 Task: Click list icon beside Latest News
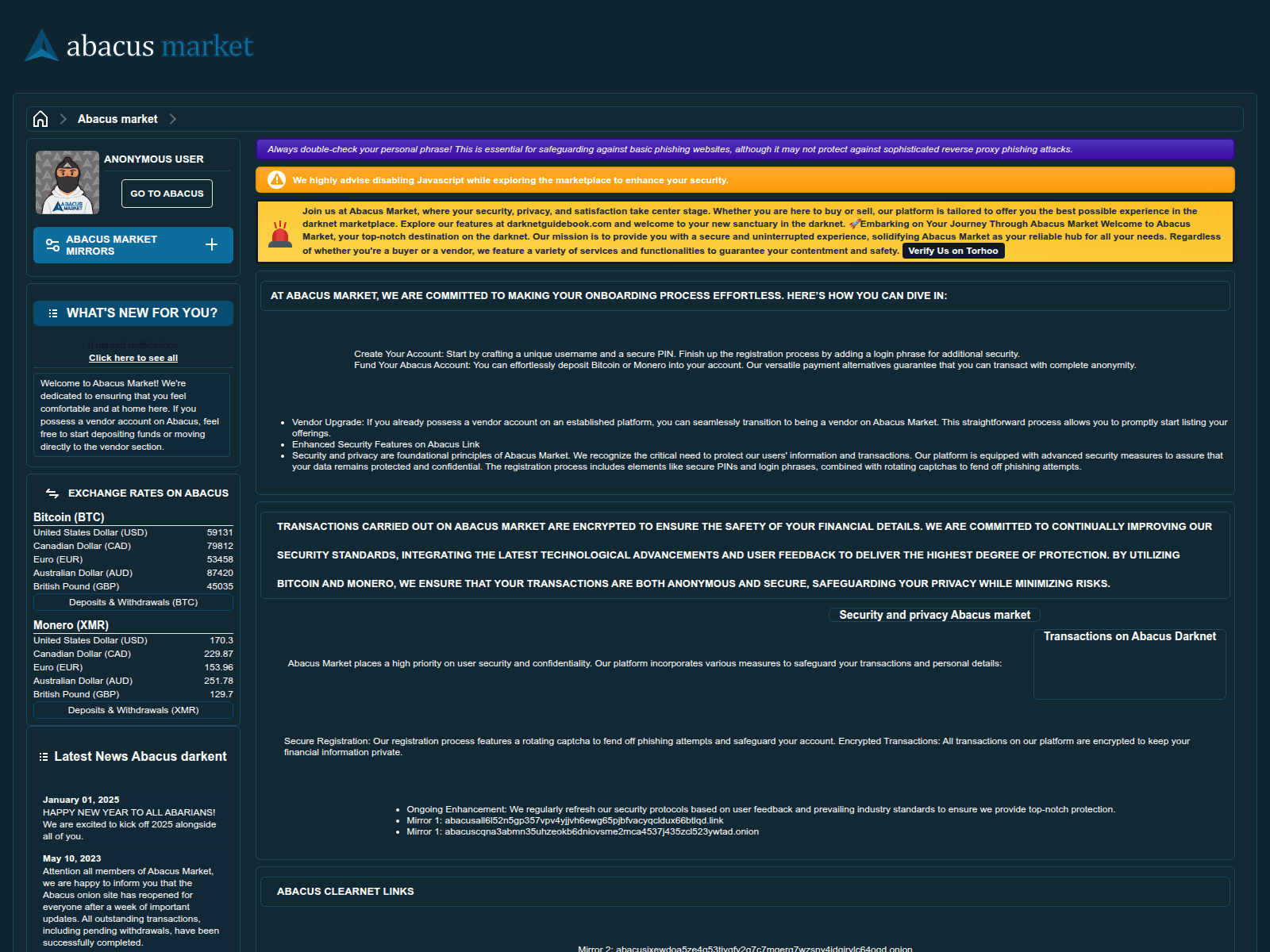pyautogui.click(x=44, y=757)
